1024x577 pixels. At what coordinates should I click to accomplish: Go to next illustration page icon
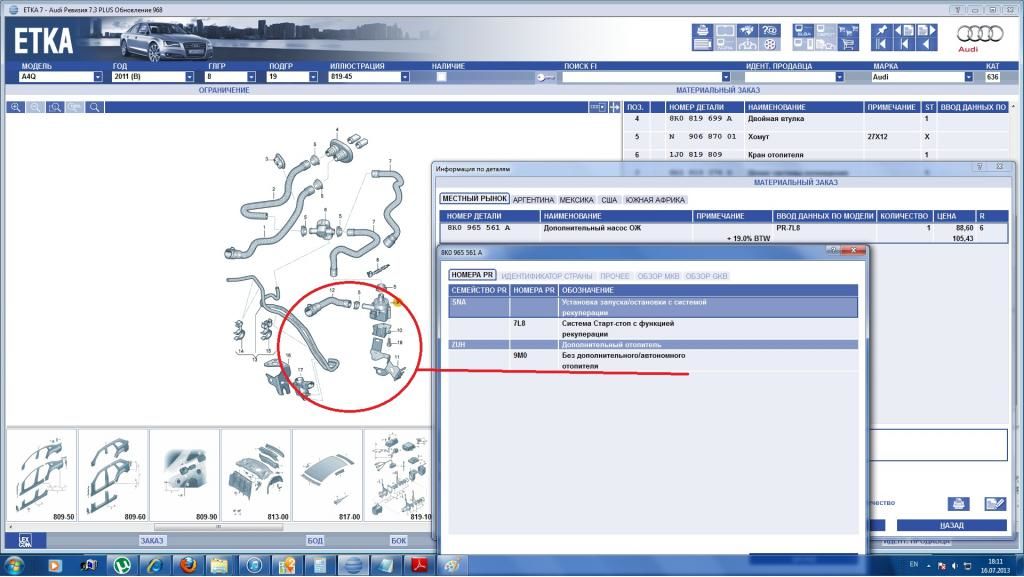pyautogui.click(x=927, y=30)
